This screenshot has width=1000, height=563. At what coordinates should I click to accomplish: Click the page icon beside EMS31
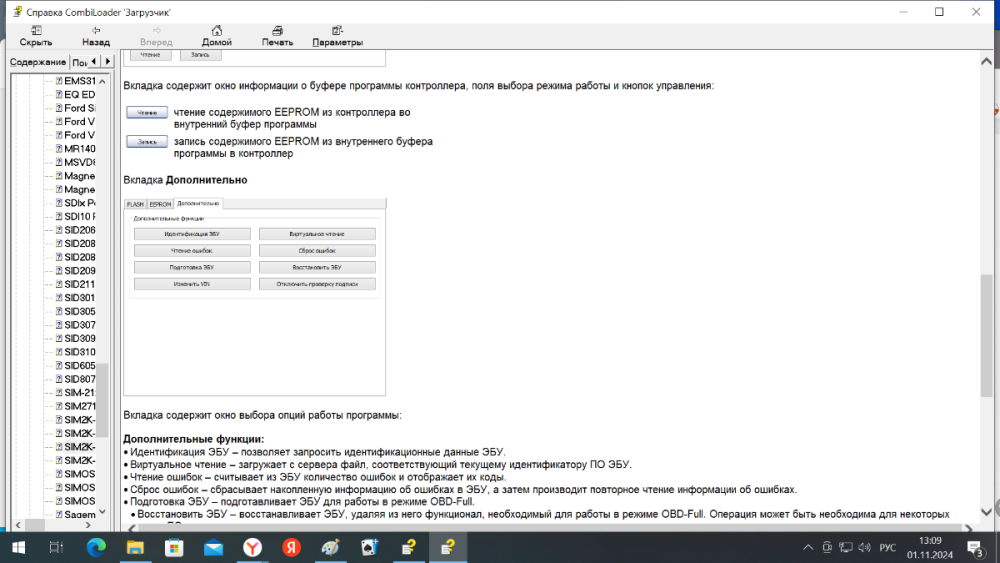[59, 81]
